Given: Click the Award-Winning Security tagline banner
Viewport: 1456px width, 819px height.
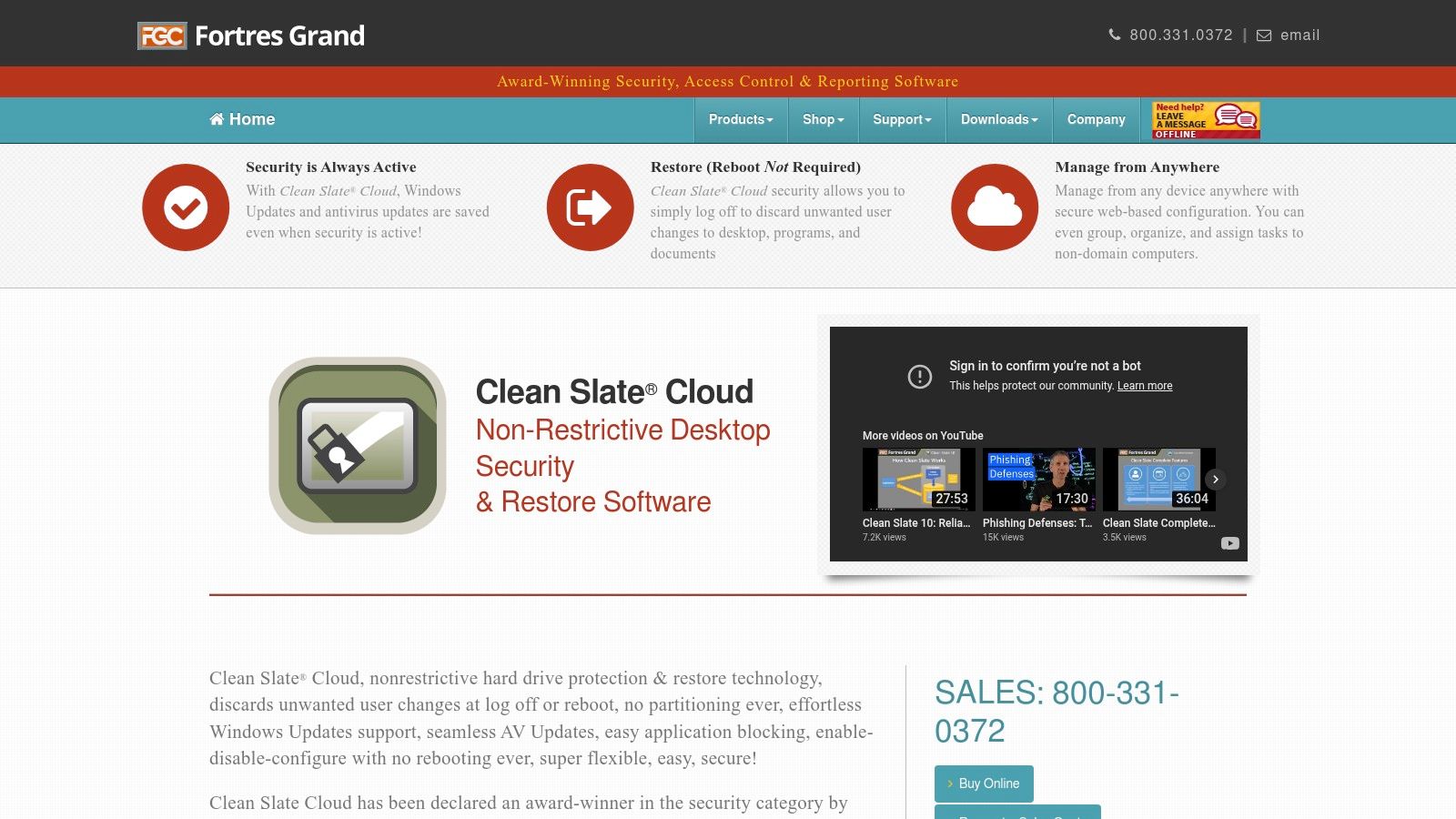Looking at the screenshot, I should coord(728,82).
